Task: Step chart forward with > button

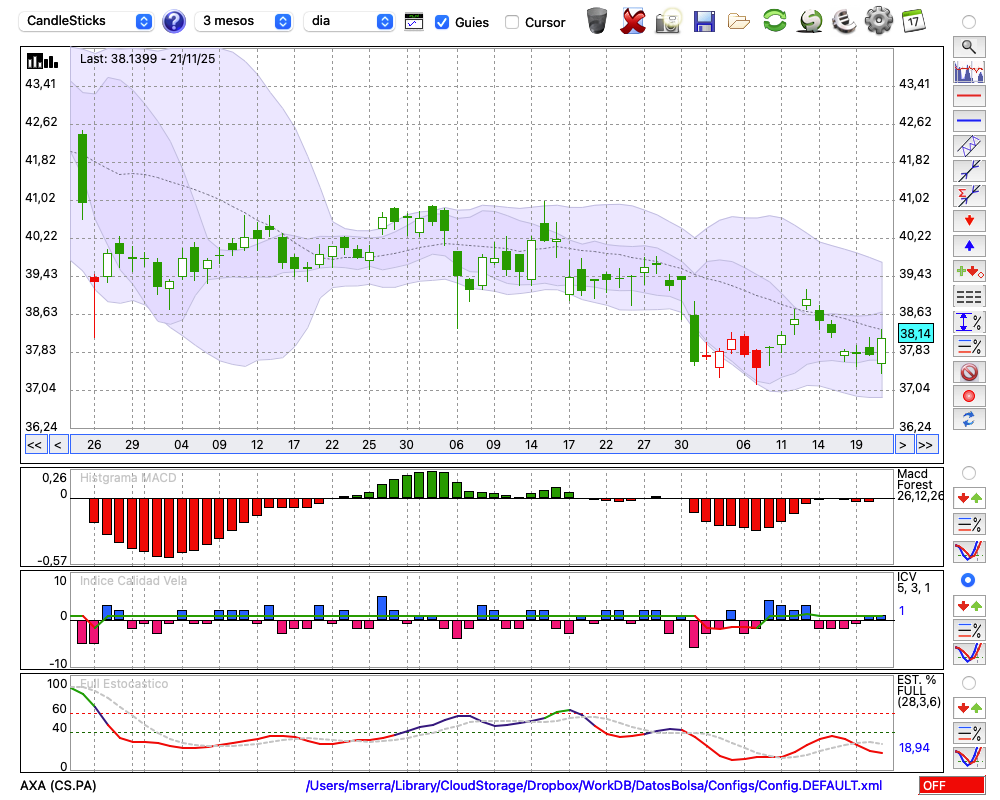Action: coord(902,445)
